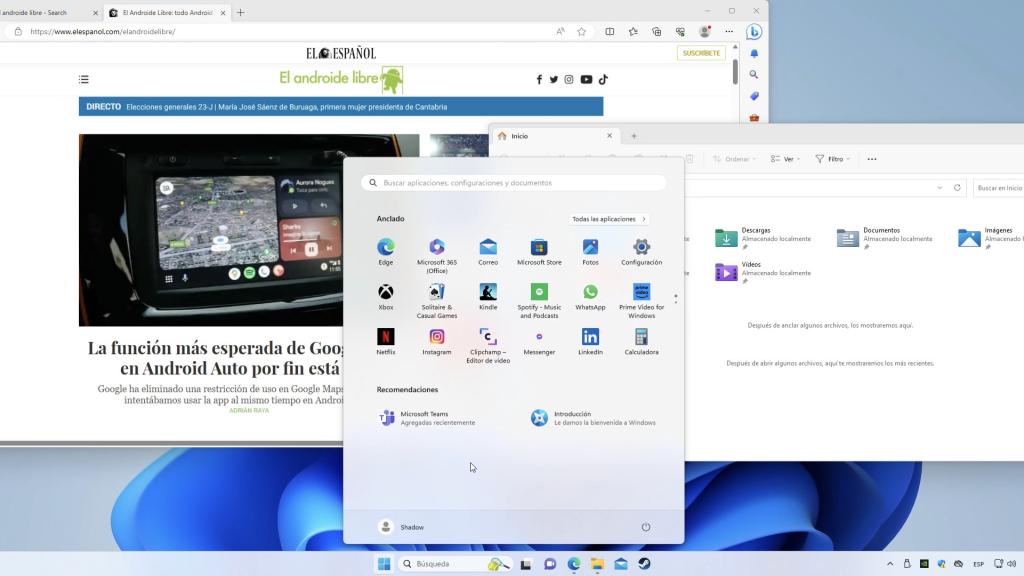The width and height of the screenshot is (1024, 576).
Task: Add a new File Explorer tab
Action: pyautogui.click(x=633, y=136)
